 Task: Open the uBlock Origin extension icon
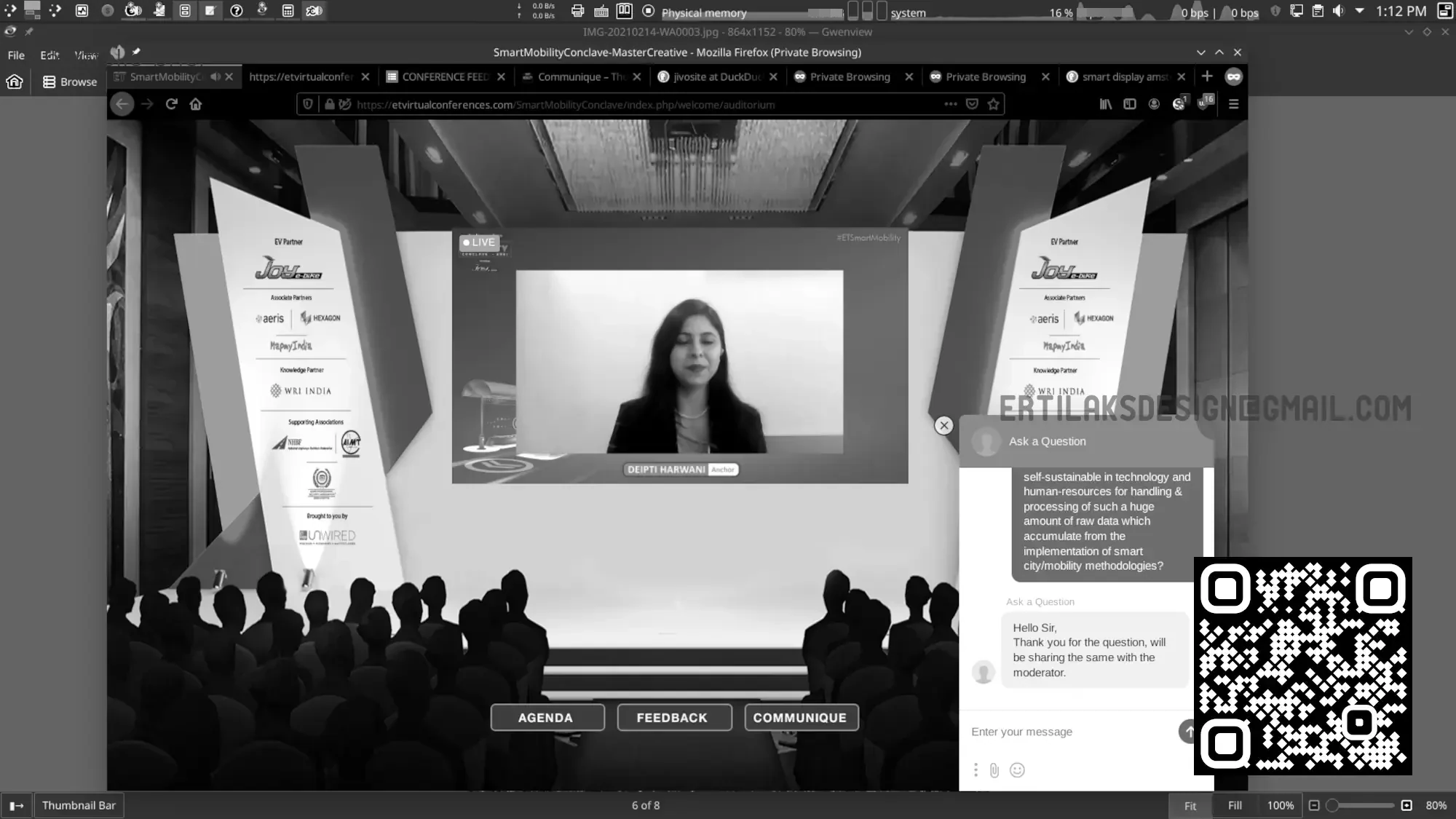pyautogui.click(x=1203, y=103)
